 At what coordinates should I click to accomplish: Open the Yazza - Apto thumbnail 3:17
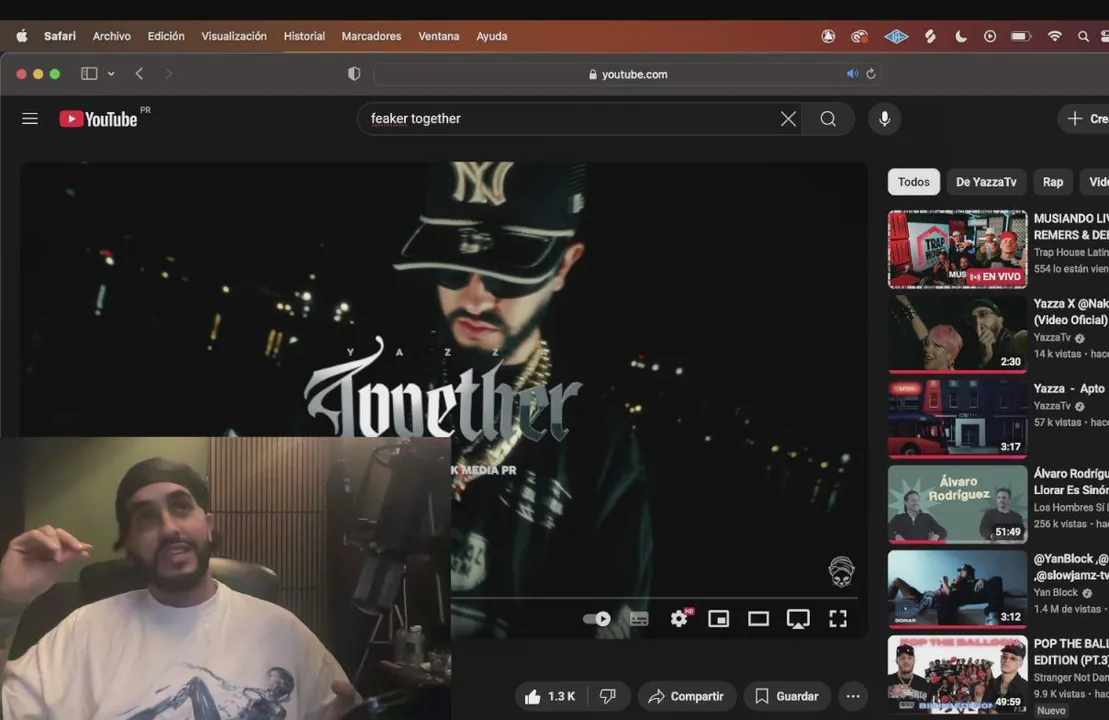pos(958,419)
